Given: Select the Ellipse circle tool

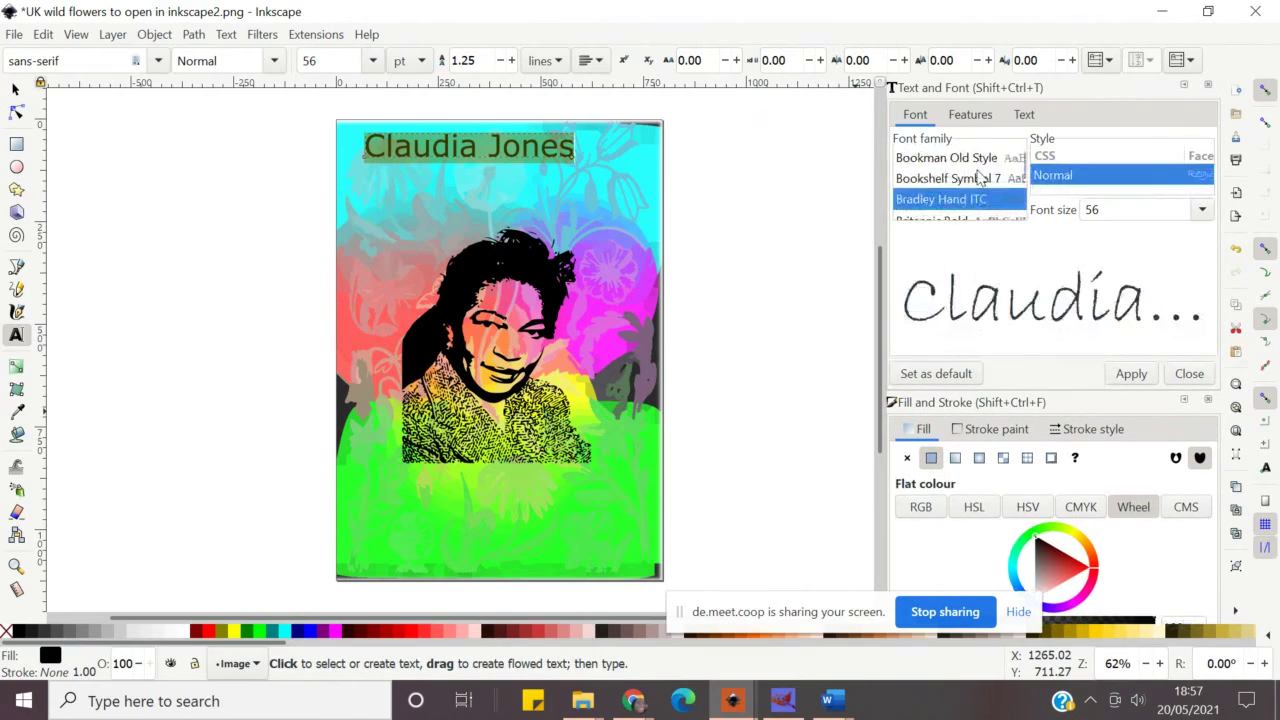Looking at the screenshot, I should 16,167.
